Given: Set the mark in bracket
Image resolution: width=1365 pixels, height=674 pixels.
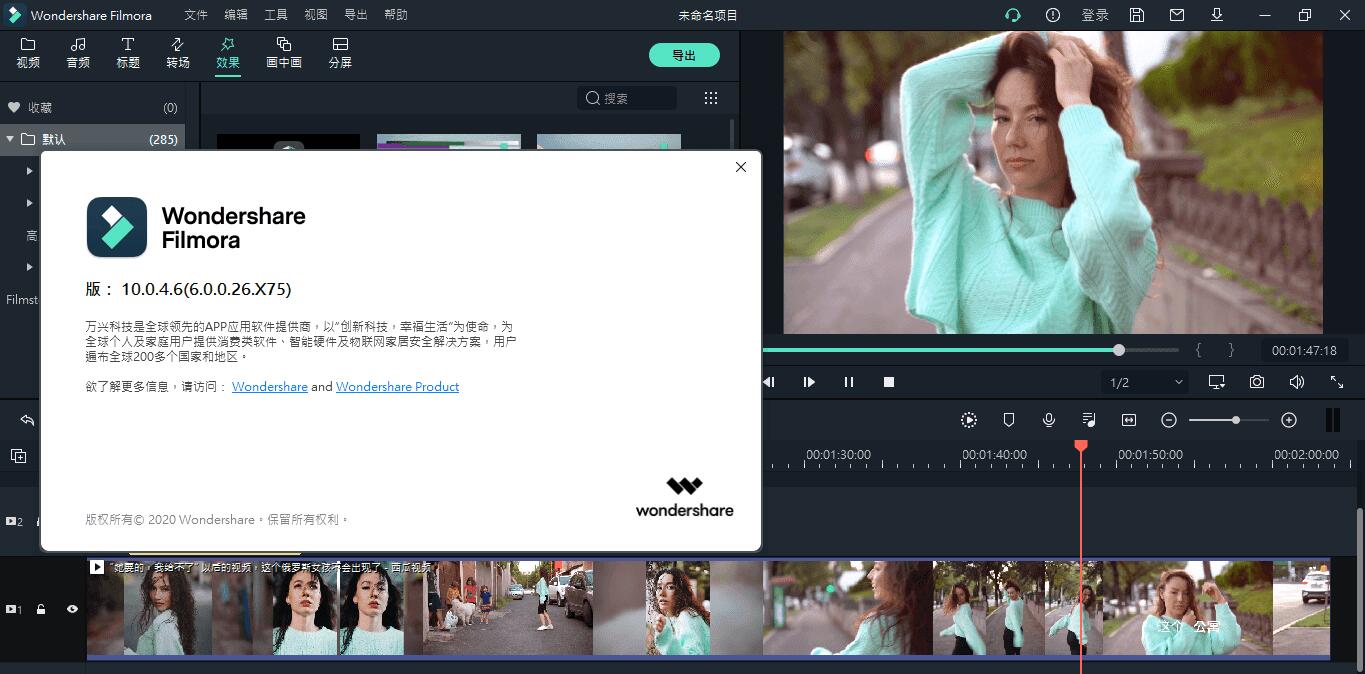Looking at the screenshot, I should [1199, 350].
